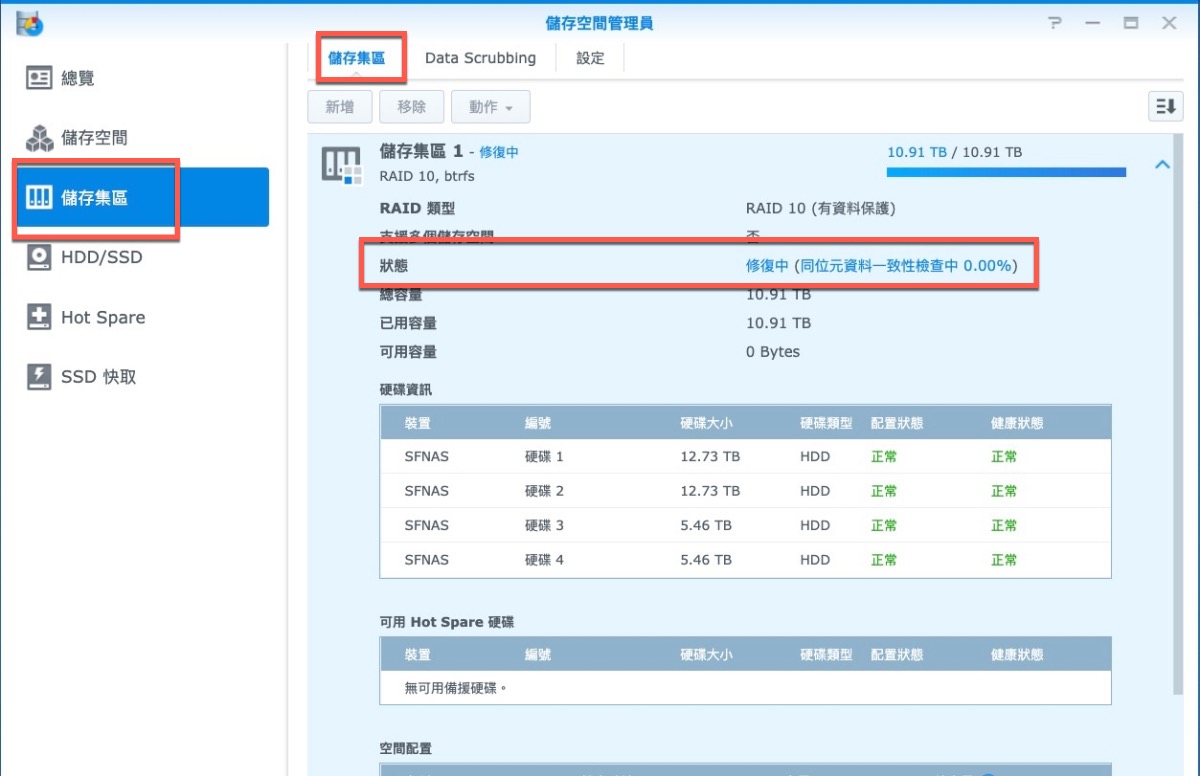
Task: Open the help question mark icon
Action: tap(1055, 23)
